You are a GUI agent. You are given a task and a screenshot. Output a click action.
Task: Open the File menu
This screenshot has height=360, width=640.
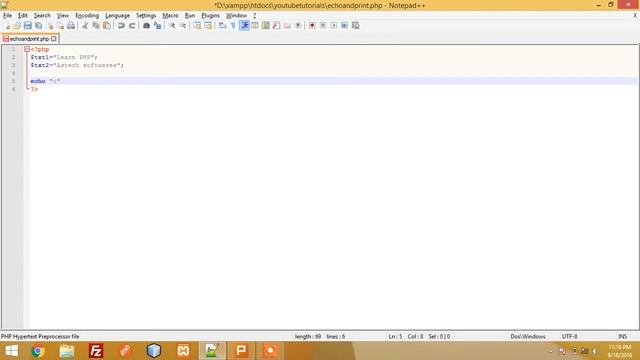pos(7,16)
